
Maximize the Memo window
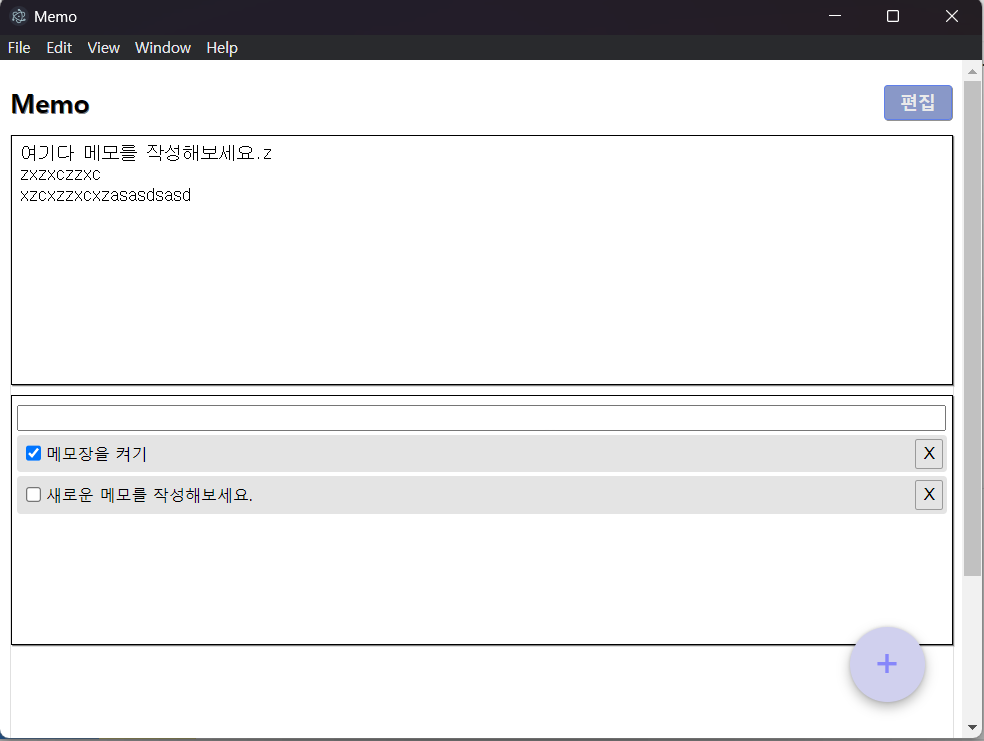(893, 16)
